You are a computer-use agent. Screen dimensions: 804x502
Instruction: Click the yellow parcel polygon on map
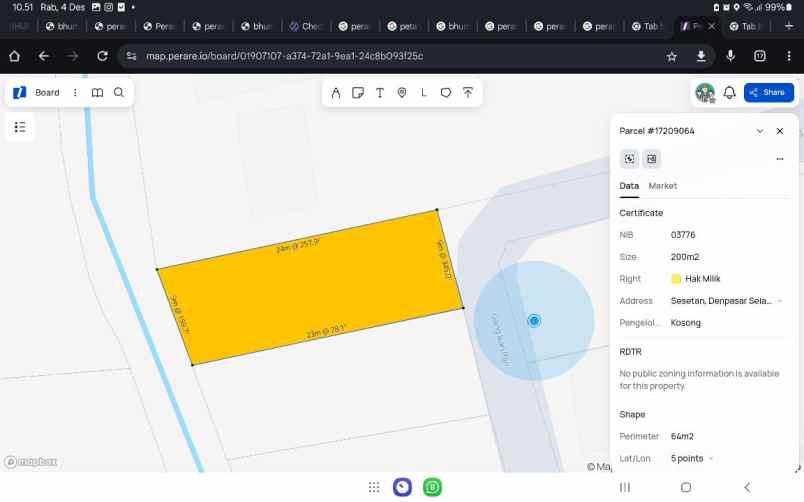pos(310,290)
